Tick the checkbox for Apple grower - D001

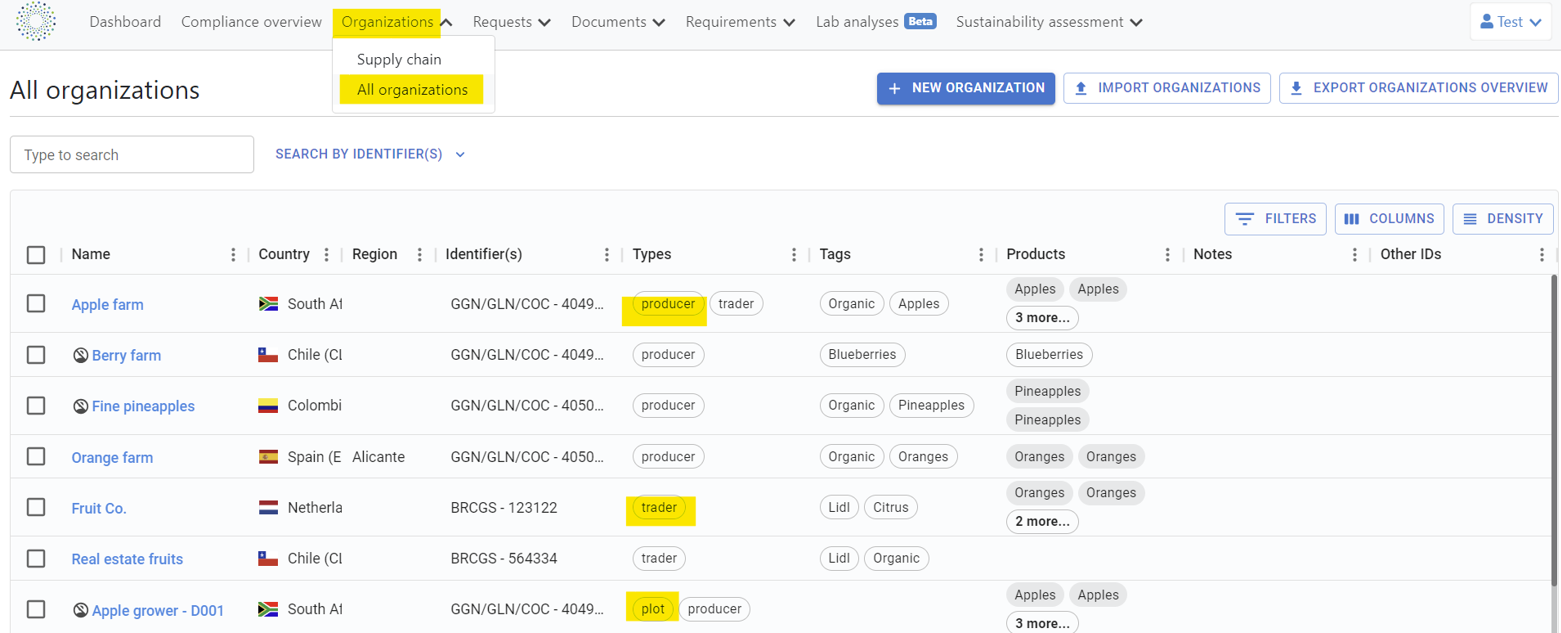36,609
